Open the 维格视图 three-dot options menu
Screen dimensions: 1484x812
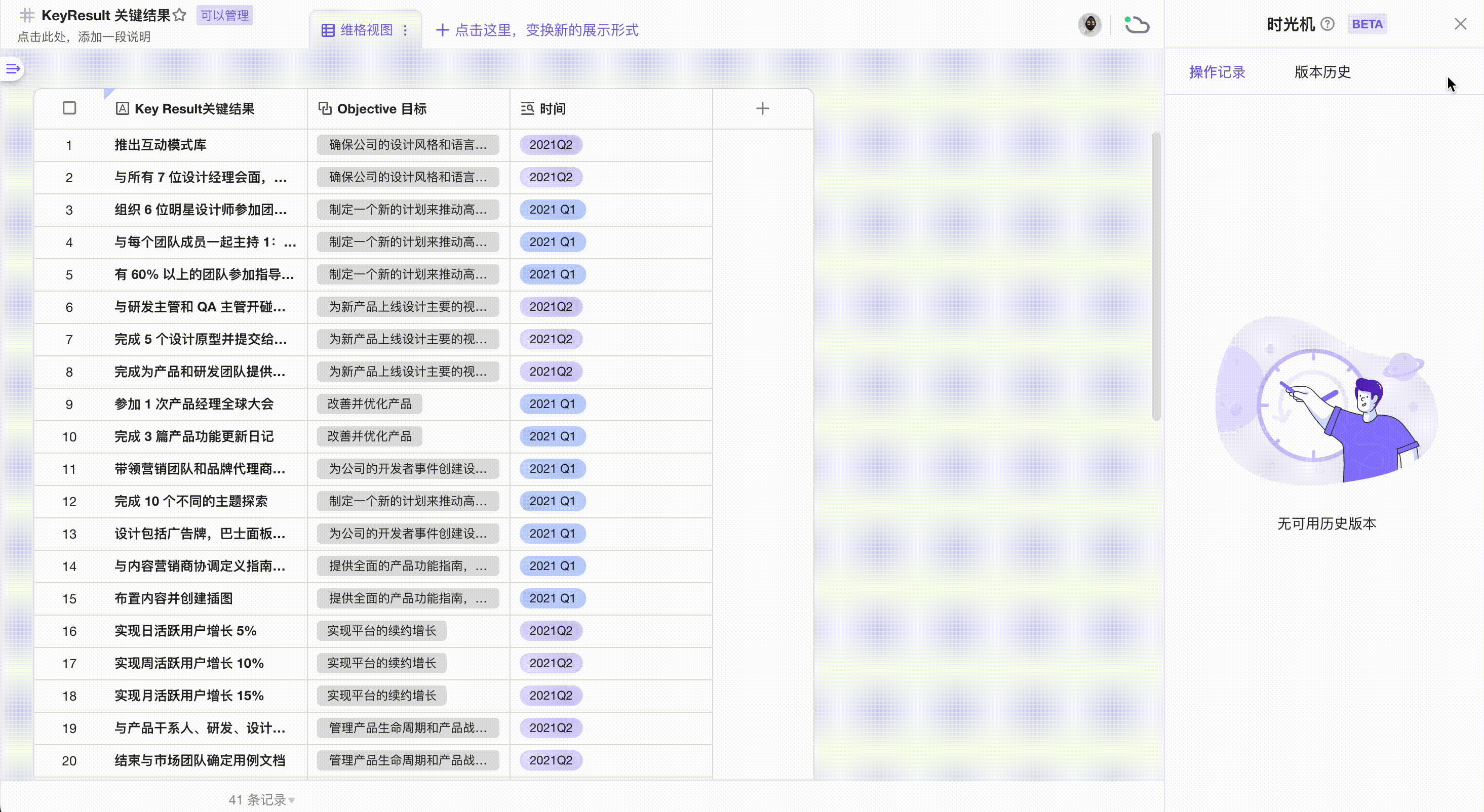pos(406,30)
